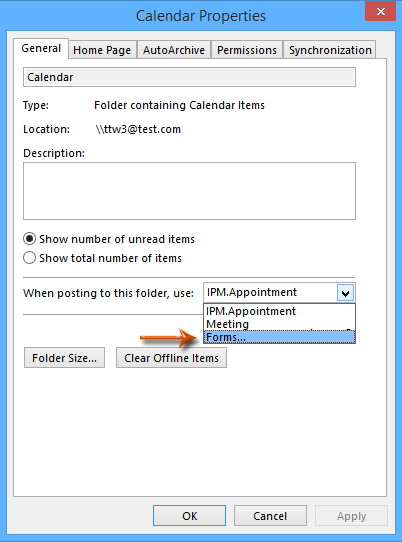Choose Meeting from the dropdown list
Screen dimensions: 402x542
pyautogui.click(x=279, y=324)
